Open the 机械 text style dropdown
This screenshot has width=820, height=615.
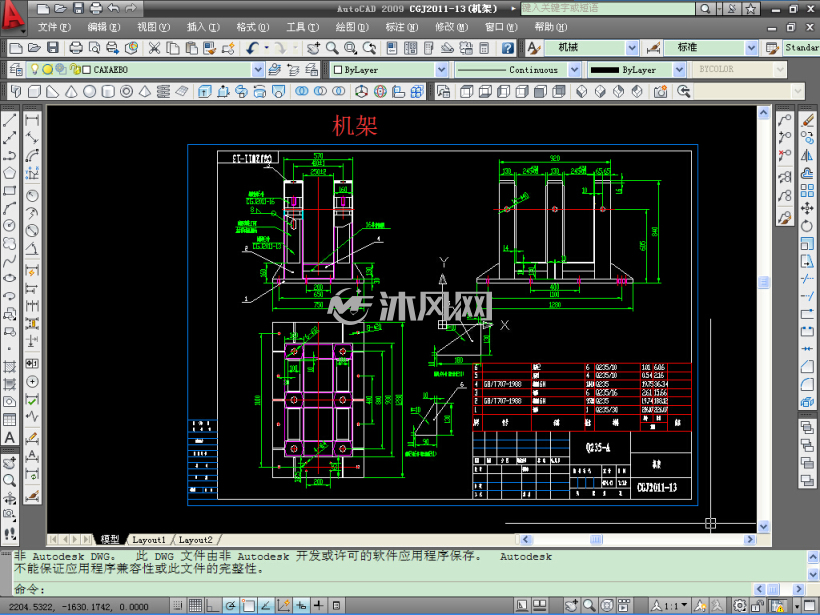pyautogui.click(x=632, y=48)
